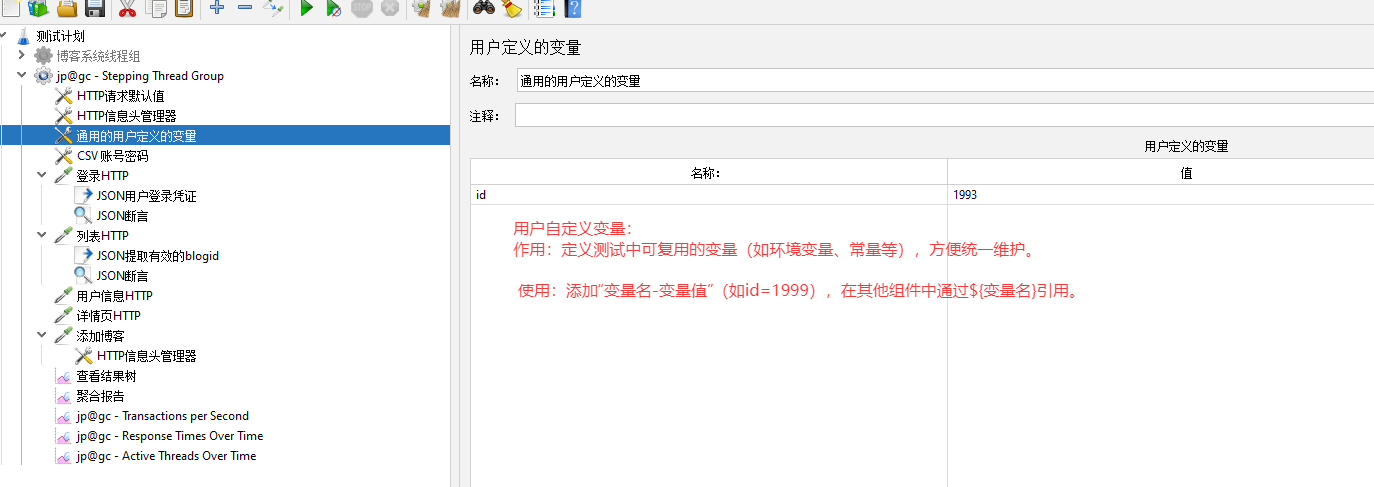Select jp@gc - Stepping Thread Group
1374x487 pixels.
point(140,76)
